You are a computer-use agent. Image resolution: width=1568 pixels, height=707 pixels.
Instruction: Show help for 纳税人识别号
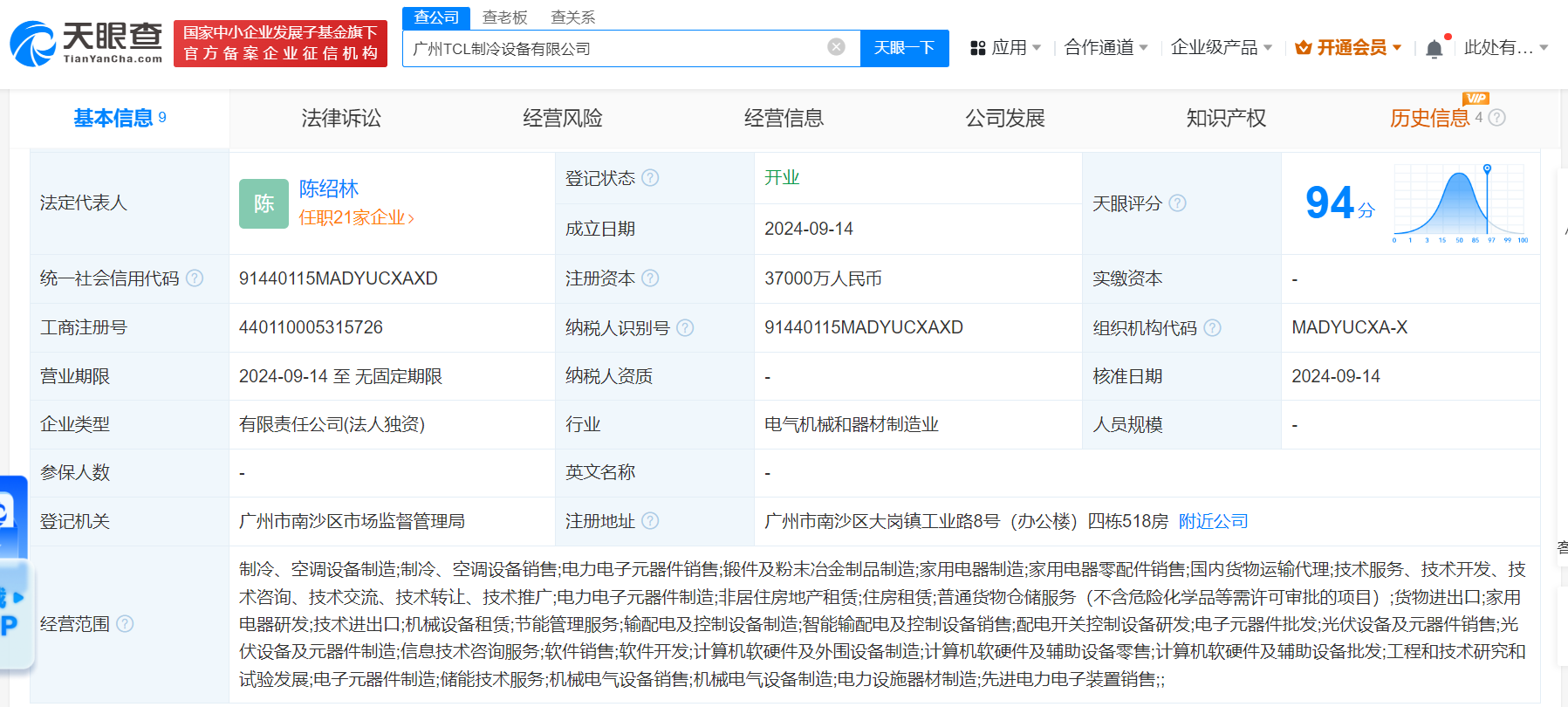point(685,328)
